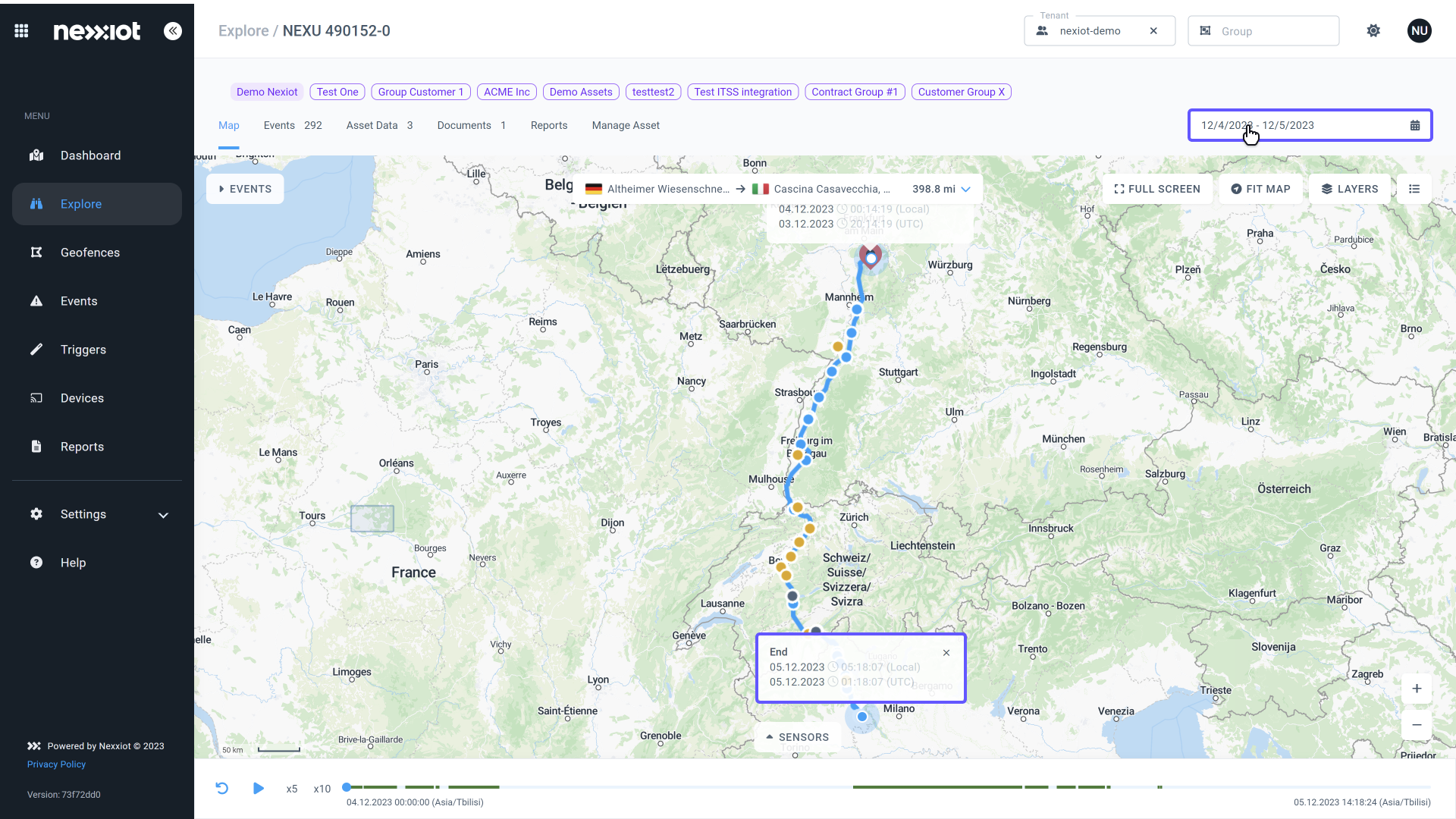Viewport: 1456px width, 819px height.
Task: Go to Events in the sidebar
Action: (97, 301)
